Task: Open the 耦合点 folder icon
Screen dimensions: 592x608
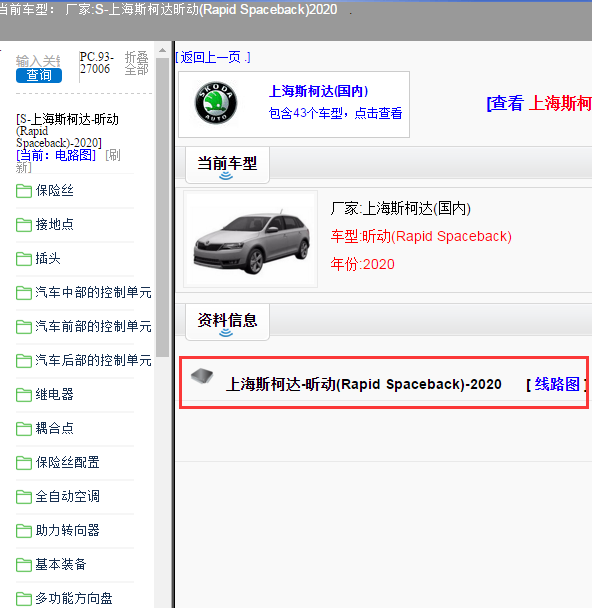Action: 24,429
